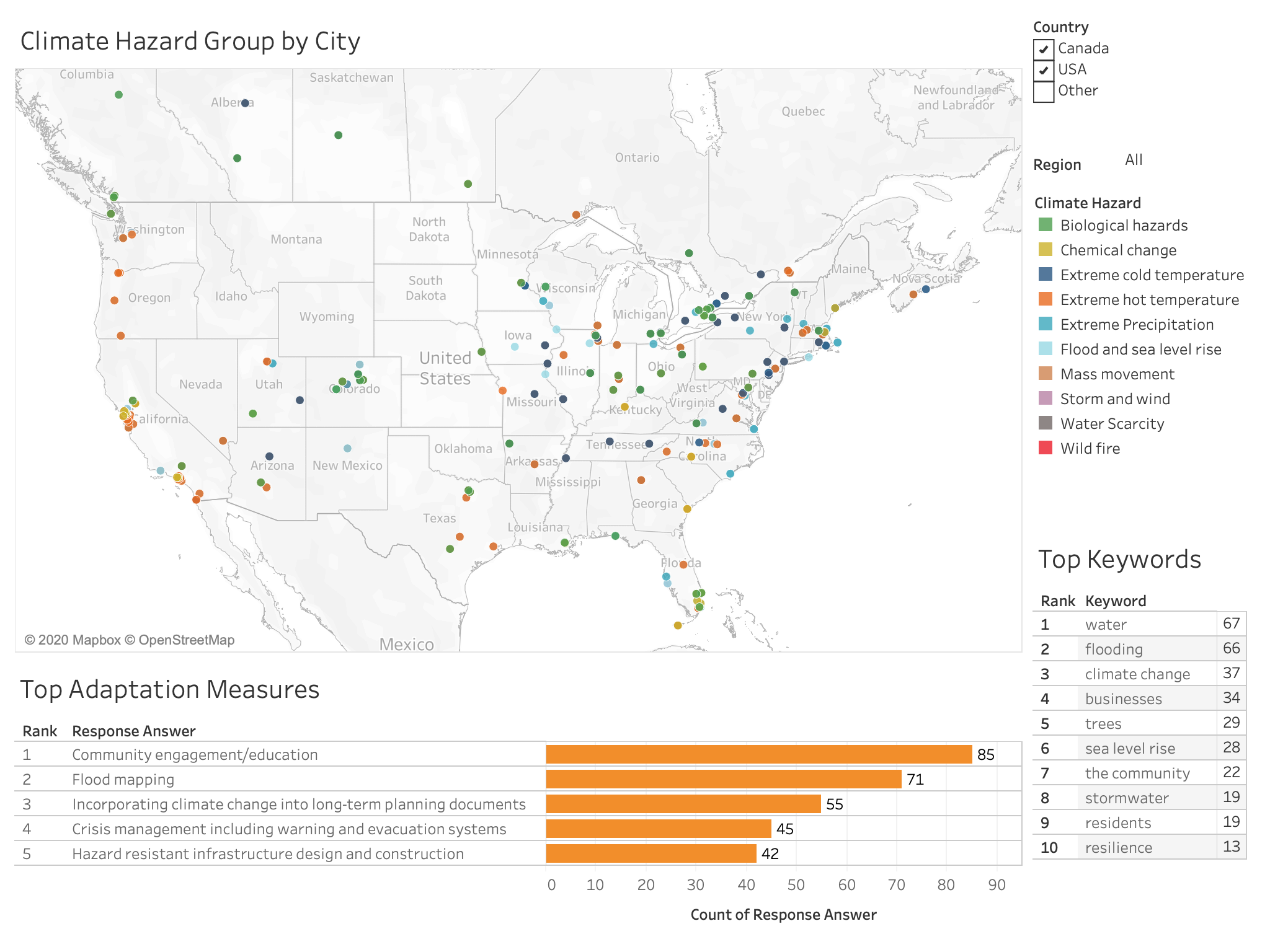
Task: Click the Keyword column header
Action: pyautogui.click(x=1115, y=601)
